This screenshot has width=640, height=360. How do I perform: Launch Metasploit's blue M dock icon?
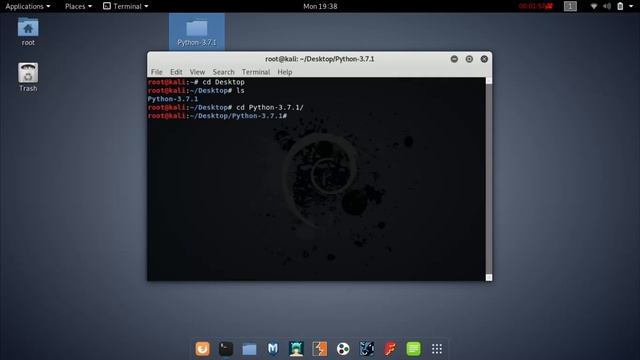pyautogui.click(x=273, y=349)
